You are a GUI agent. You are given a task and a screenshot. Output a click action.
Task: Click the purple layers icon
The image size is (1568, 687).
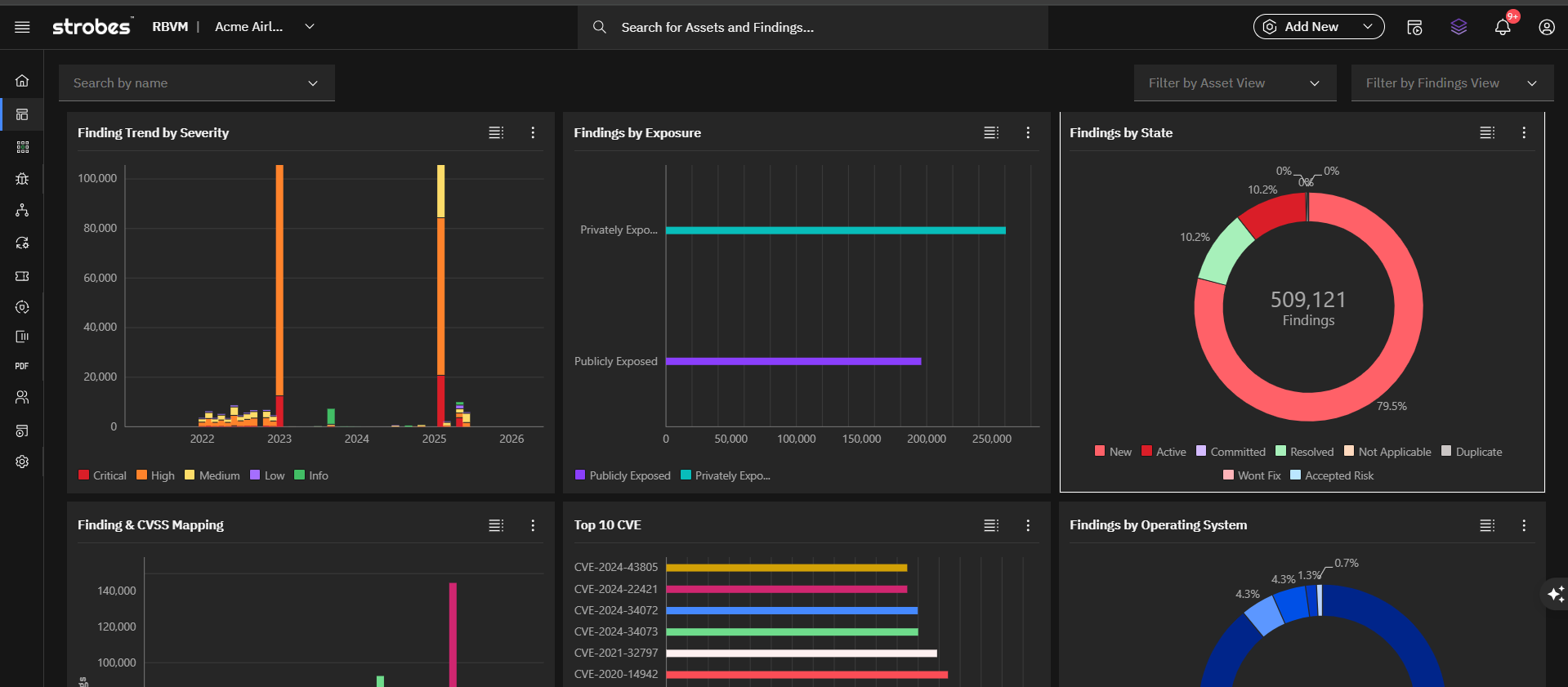pos(1459,27)
